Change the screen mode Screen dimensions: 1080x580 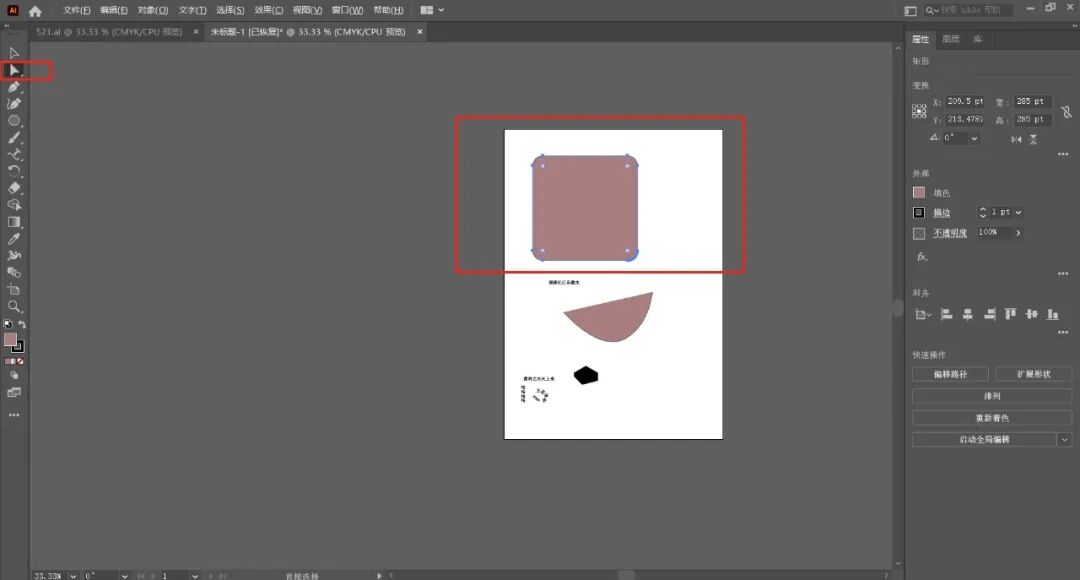tap(14, 393)
